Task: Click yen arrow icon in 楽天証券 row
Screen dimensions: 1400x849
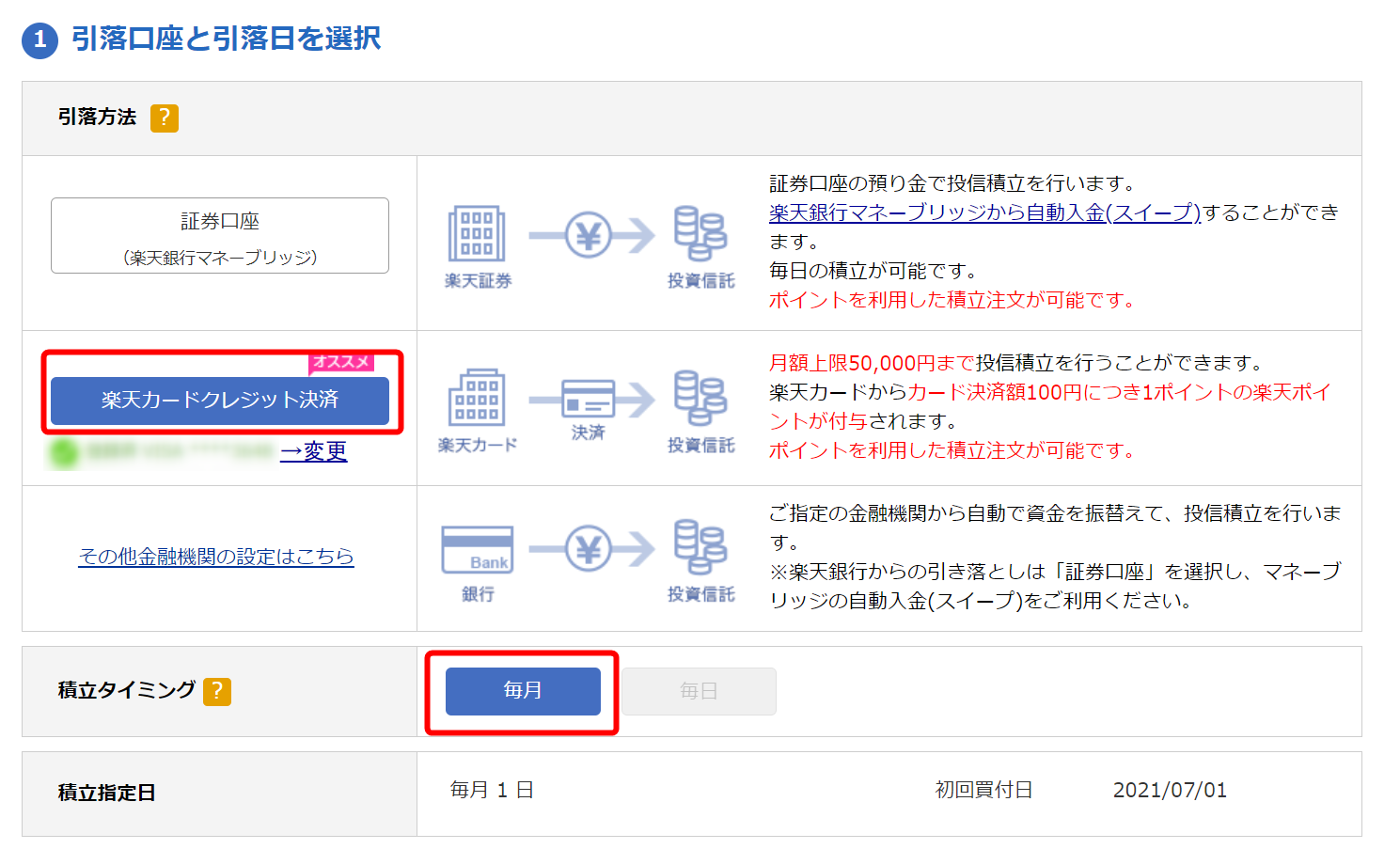Action: [591, 235]
